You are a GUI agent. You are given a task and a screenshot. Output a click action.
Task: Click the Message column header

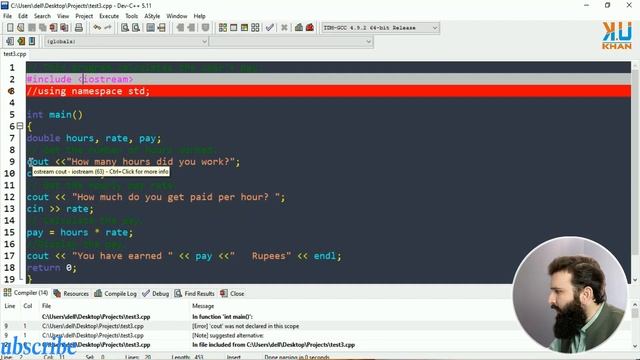pyautogui.click(x=203, y=306)
